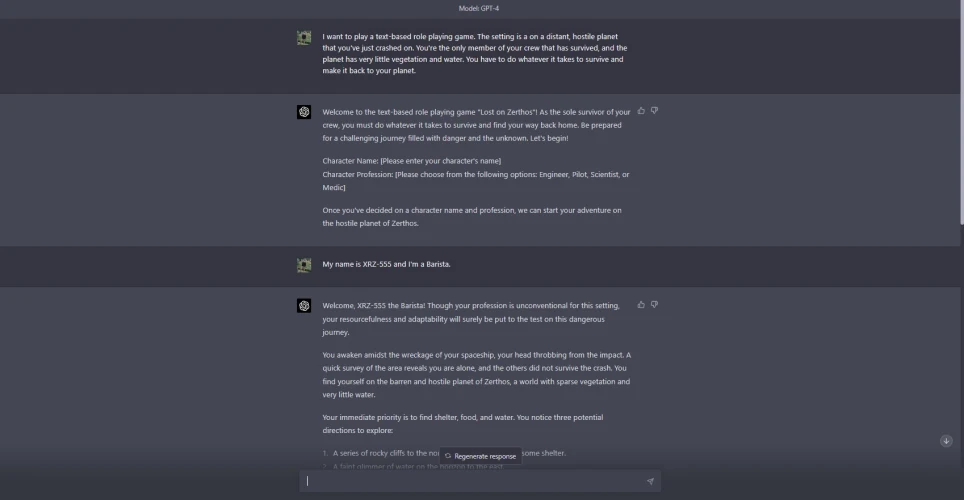The image size is (964, 500).
Task: Click the "Model: GPT-4" header label
Action: pyautogui.click(x=482, y=8)
